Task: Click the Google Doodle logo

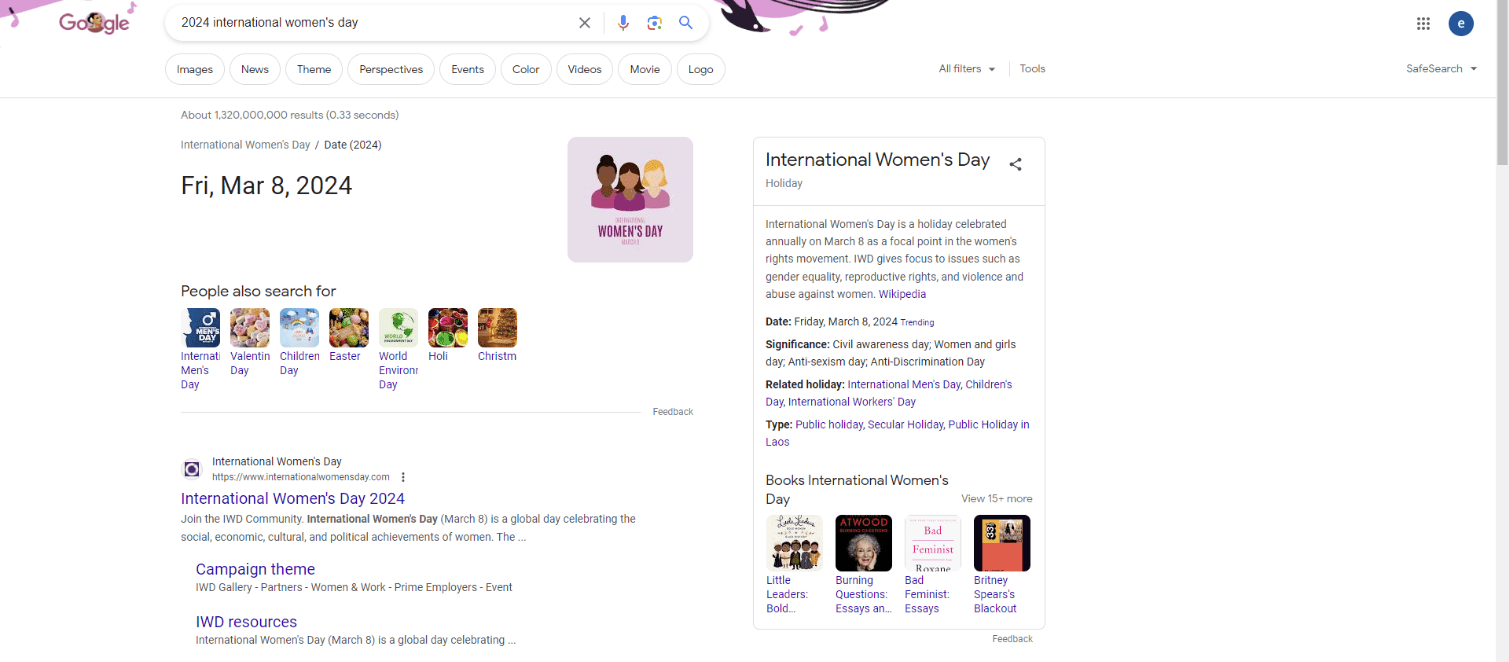Action: 94,22
